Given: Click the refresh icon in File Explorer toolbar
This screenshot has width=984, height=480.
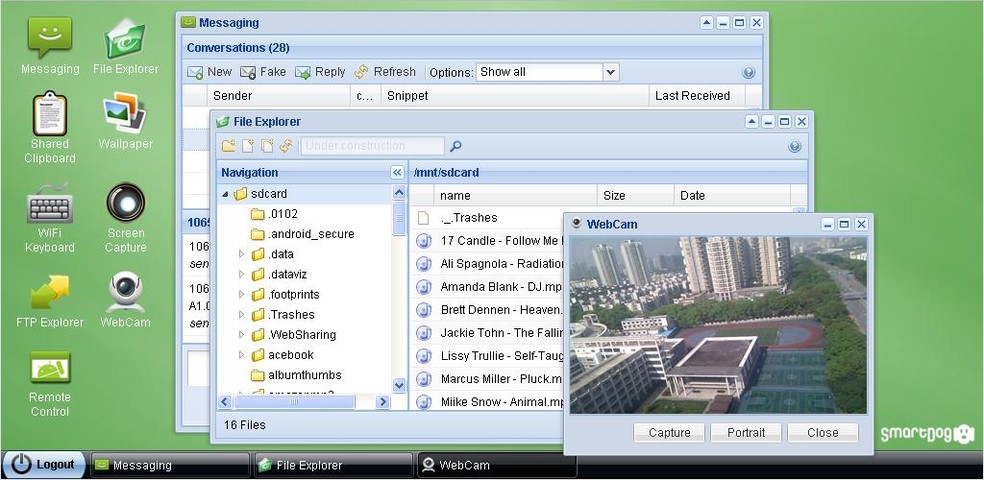Looking at the screenshot, I should pos(286,146).
